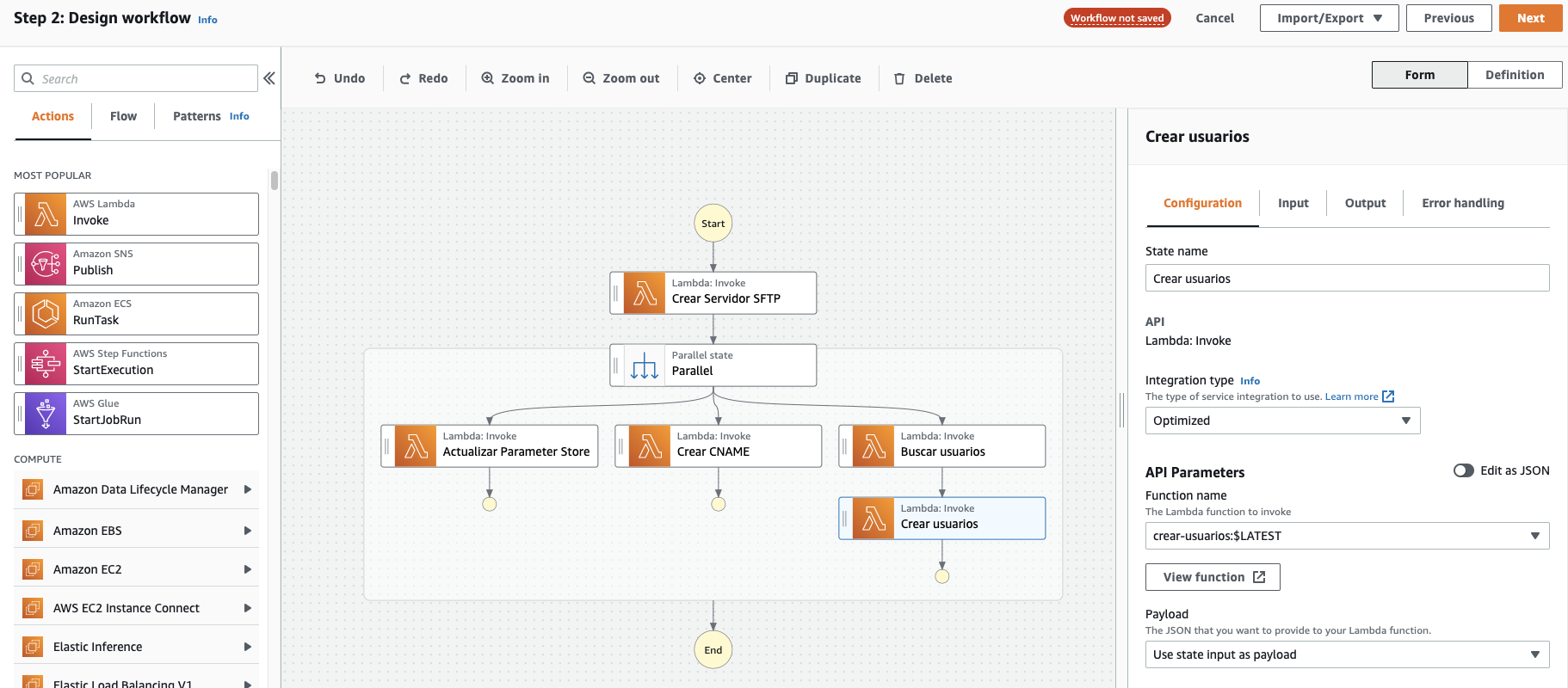
Task: Click the Amazon SNS Publish icon
Action: (46, 264)
